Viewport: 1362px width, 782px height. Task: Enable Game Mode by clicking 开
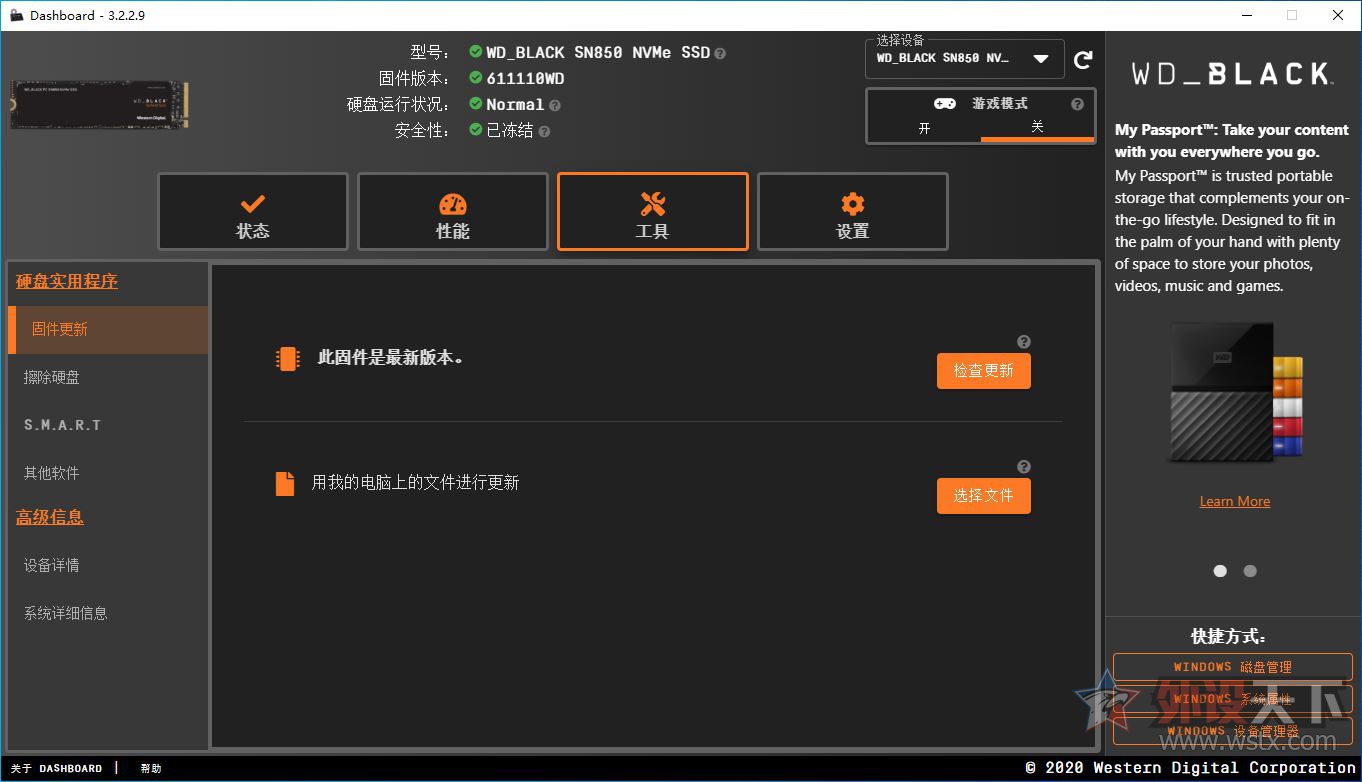pos(923,127)
